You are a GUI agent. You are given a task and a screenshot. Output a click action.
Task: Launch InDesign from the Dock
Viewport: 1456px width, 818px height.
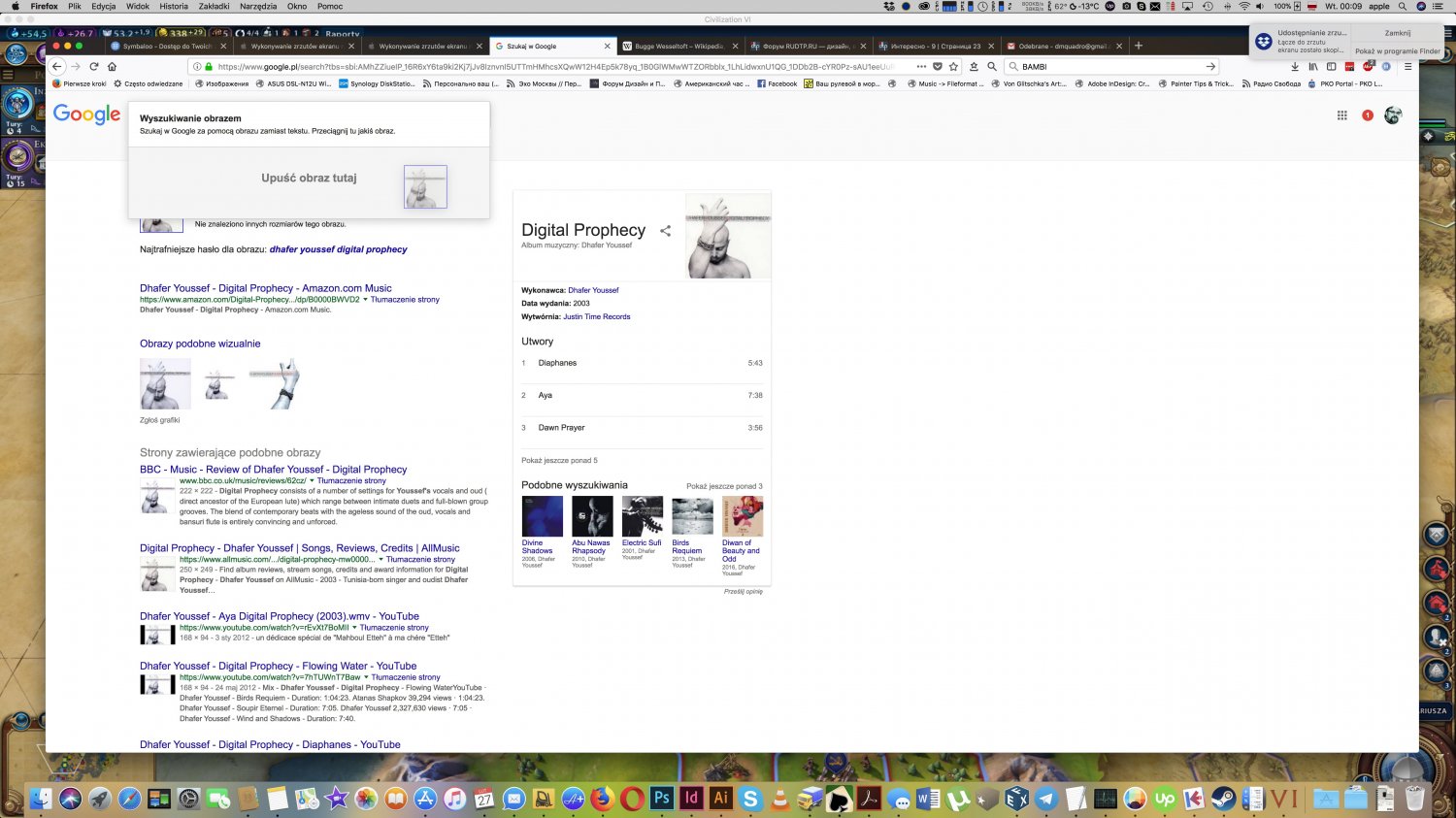pyautogui.click(x=691, y=799)
